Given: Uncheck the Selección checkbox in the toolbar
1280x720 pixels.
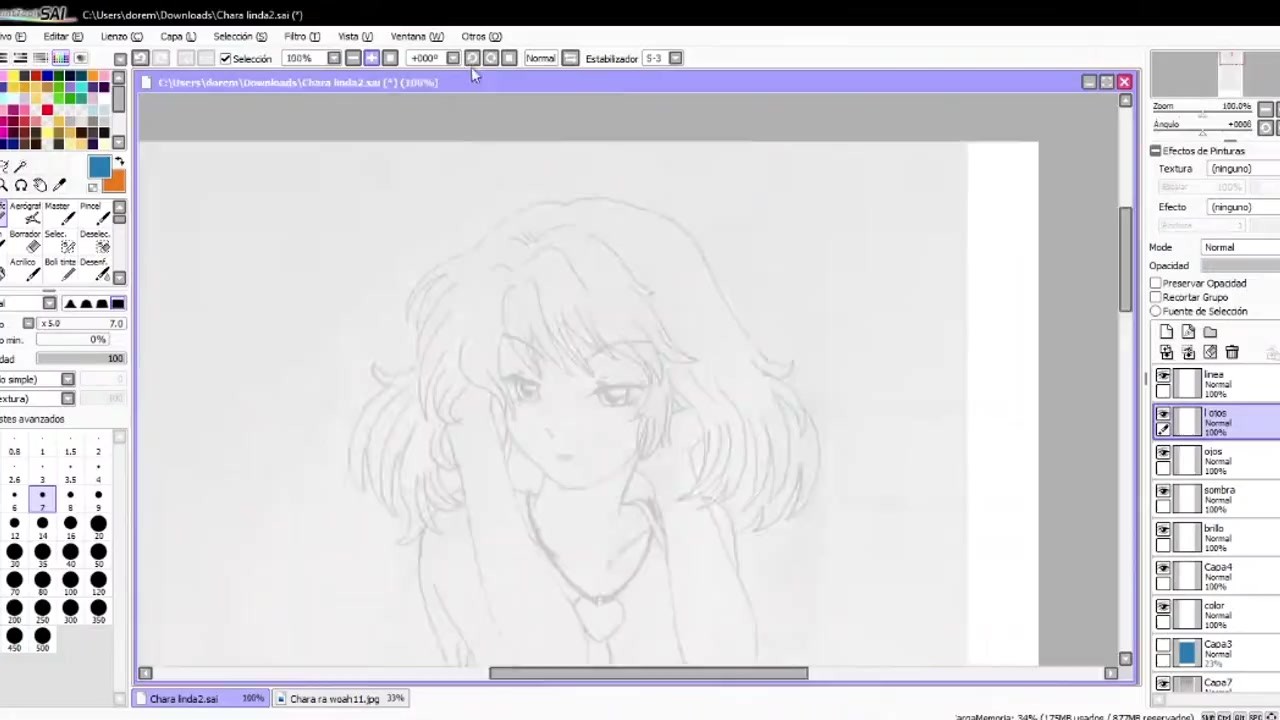Looking at the screenshot, I should (x=226, y=58).
